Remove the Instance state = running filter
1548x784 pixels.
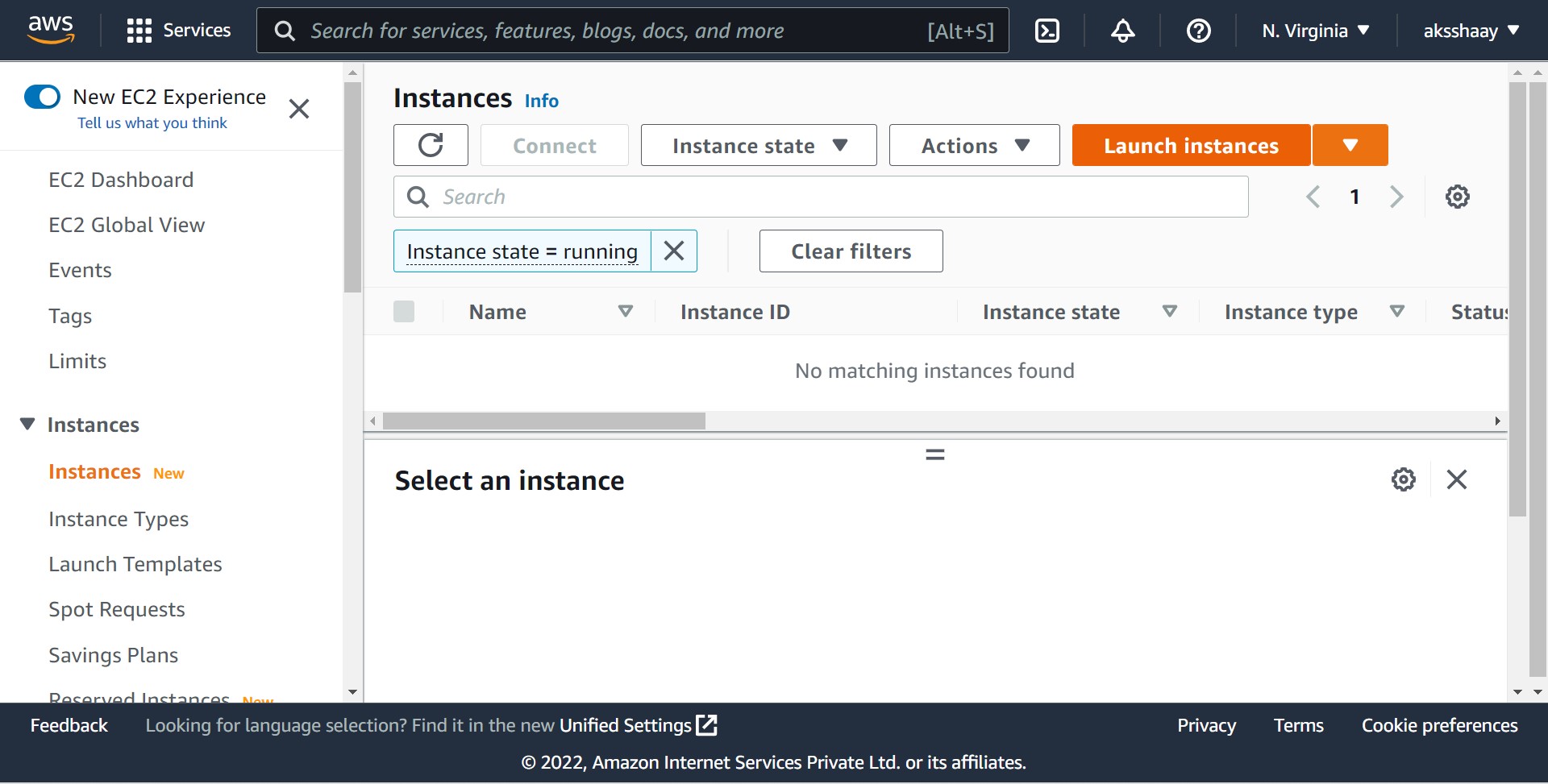pos(674,251)
